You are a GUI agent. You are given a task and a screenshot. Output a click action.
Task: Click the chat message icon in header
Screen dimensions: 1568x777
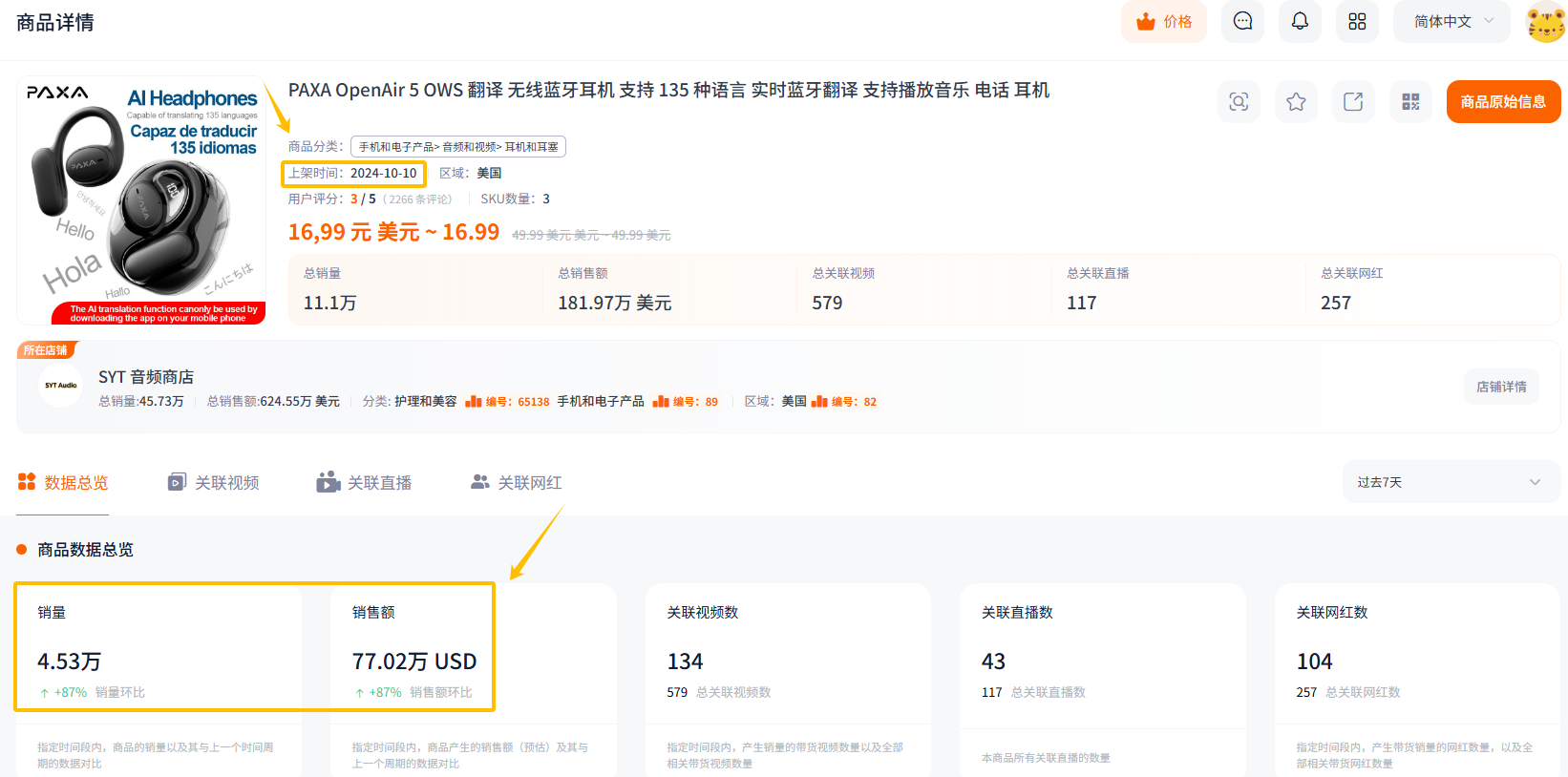(x=1242, y=21)
